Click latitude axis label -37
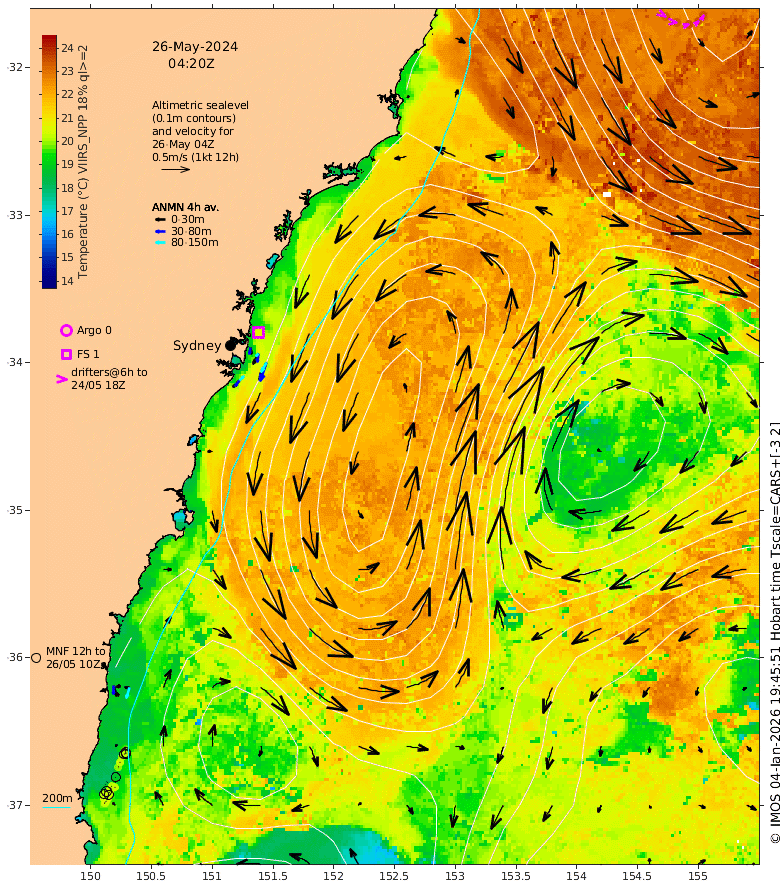The height and width of the screenshot is (890, 780). (x=15, y=805)
